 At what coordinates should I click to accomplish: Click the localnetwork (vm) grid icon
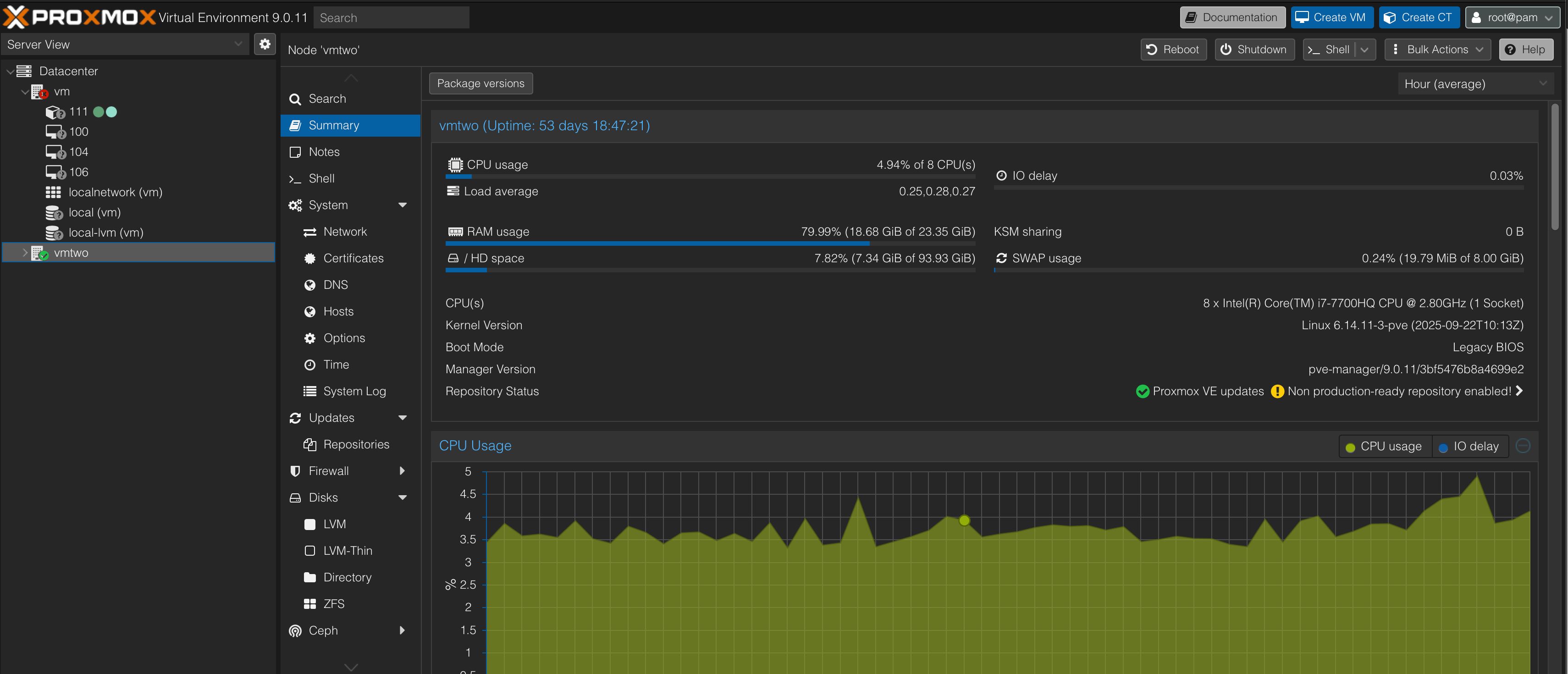[54, 193]
